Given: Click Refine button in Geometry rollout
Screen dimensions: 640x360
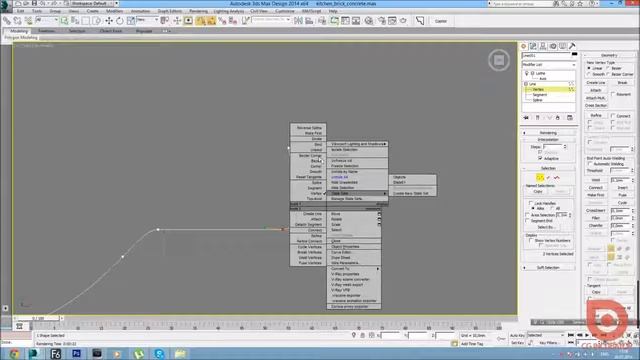Looking at the screenshot, I should [596, 116].
